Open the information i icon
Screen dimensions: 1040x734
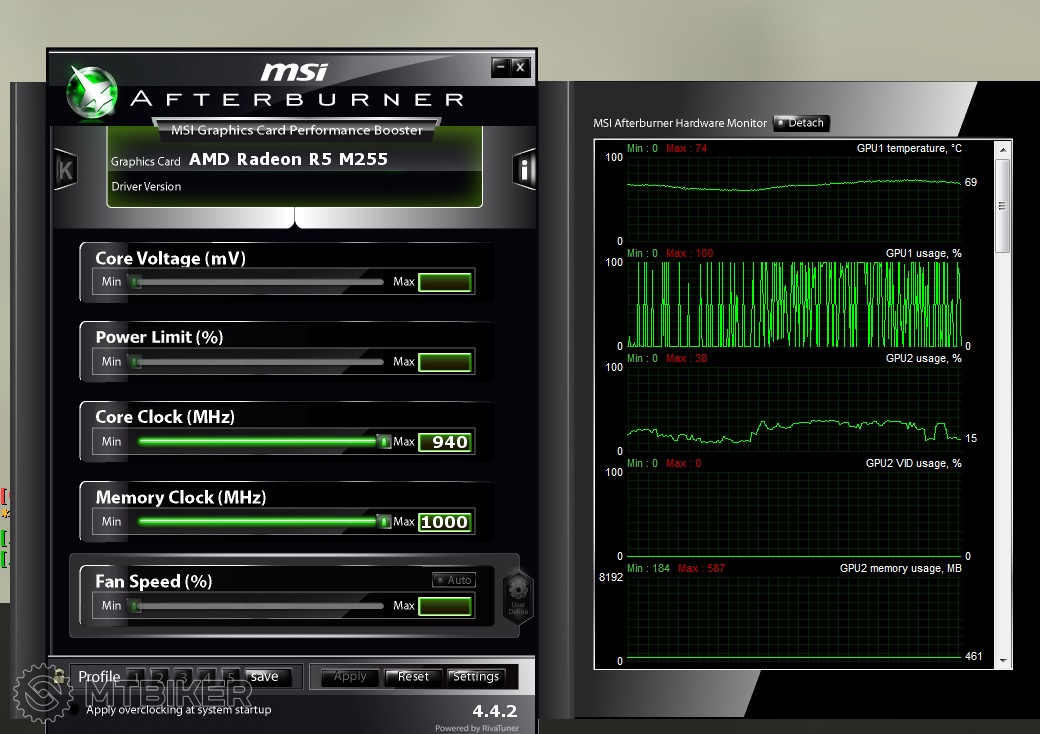point(524,169)
